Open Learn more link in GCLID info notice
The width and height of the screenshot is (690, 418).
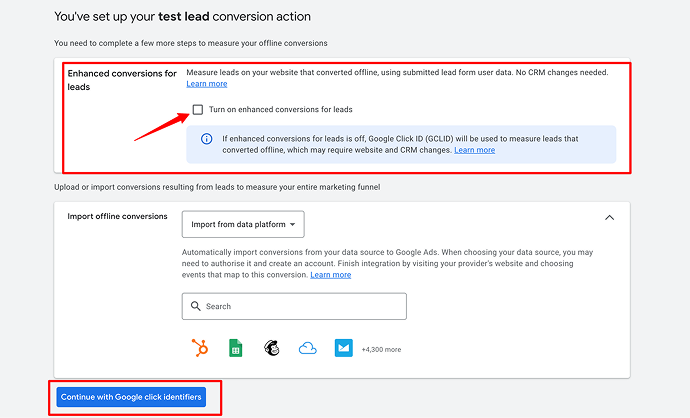coord(474,150)
